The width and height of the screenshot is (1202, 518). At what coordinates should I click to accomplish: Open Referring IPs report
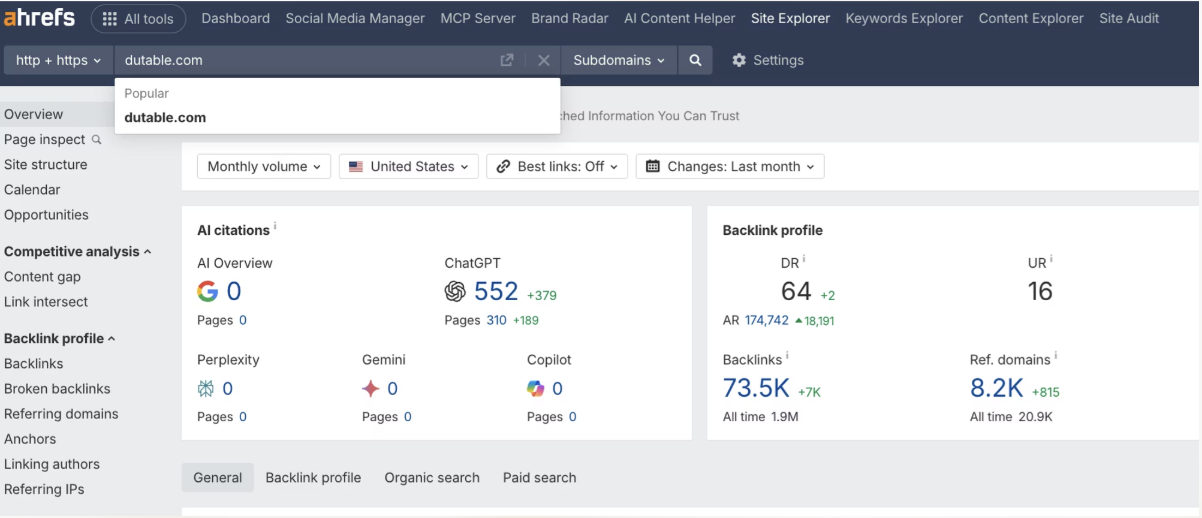tap(44, 489)
